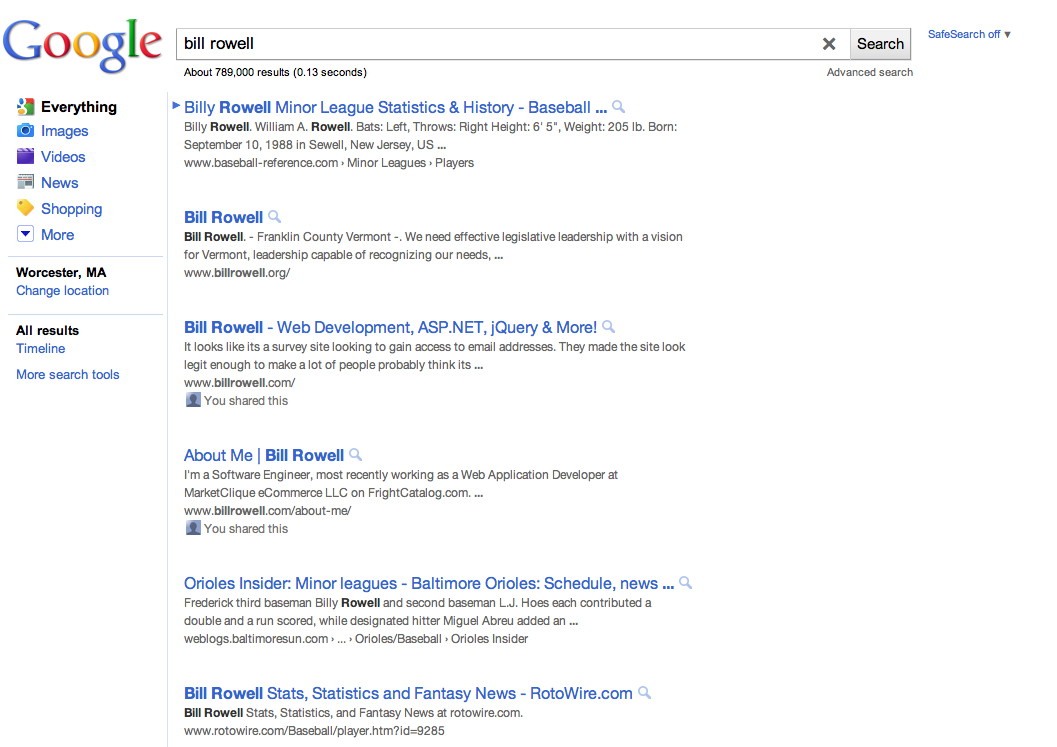The image size is (1057, 747).
Task: Click the Worcester, MA location label
Action: [x=61, y=272]
